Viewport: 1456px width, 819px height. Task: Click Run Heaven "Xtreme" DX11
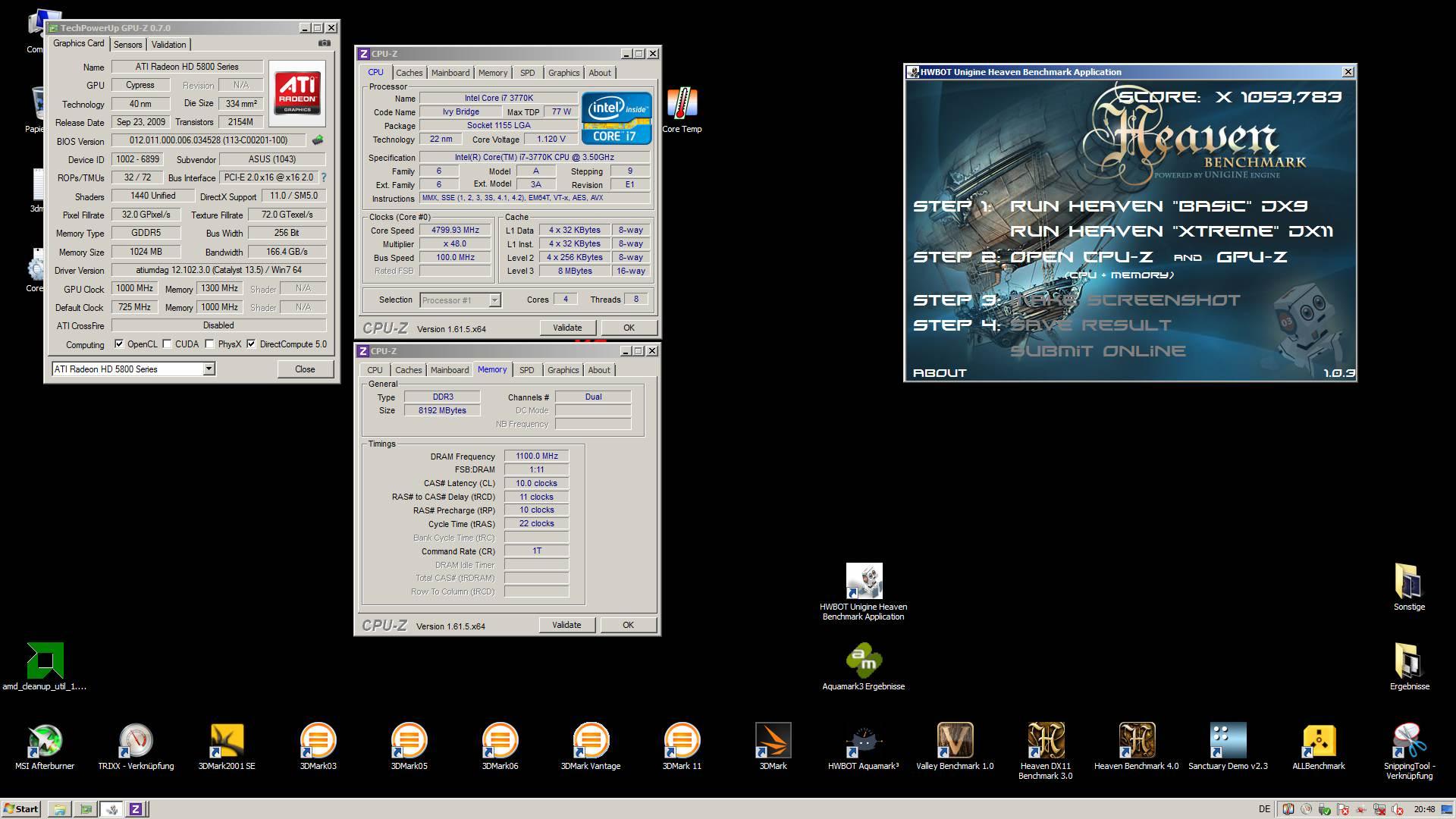click(1172, 231)
